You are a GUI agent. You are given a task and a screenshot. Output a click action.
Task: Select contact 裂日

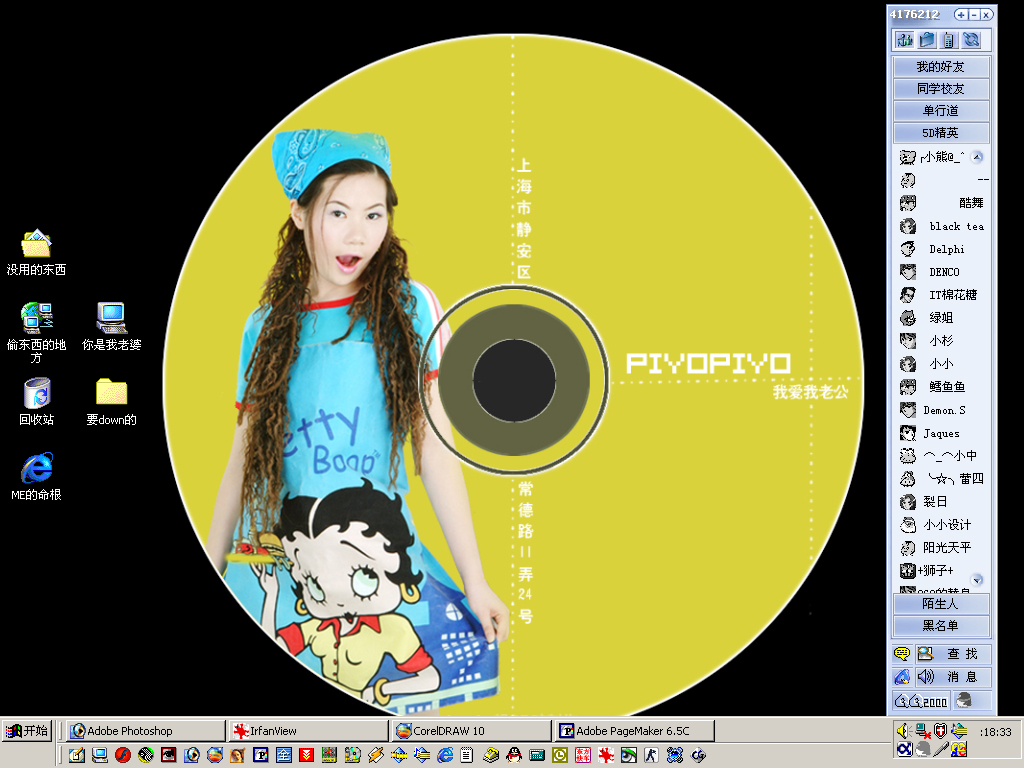923,502
